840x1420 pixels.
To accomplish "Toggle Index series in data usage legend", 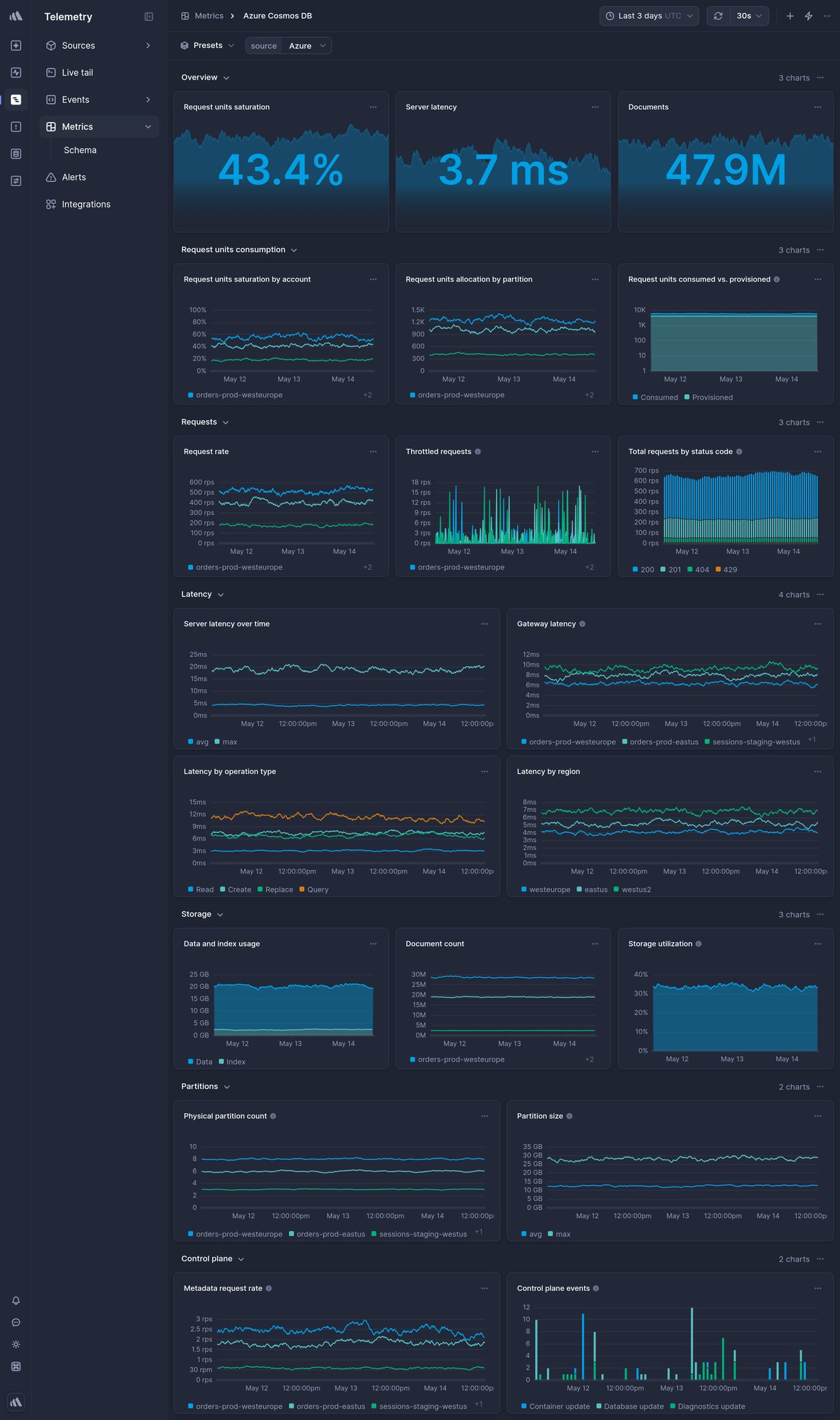I will (232, 1062).
